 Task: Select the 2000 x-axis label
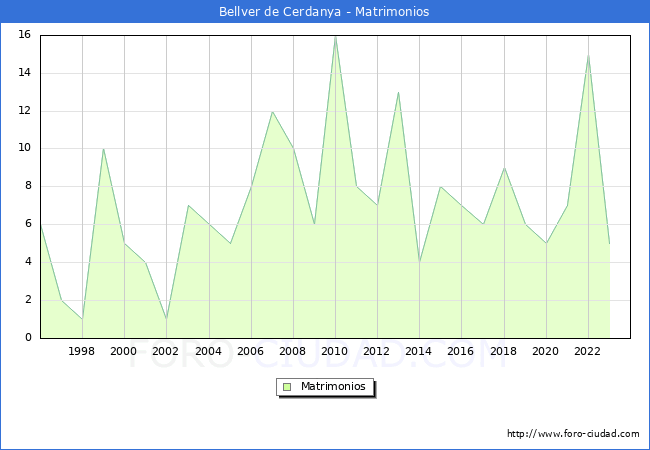[x=124, y=351]
